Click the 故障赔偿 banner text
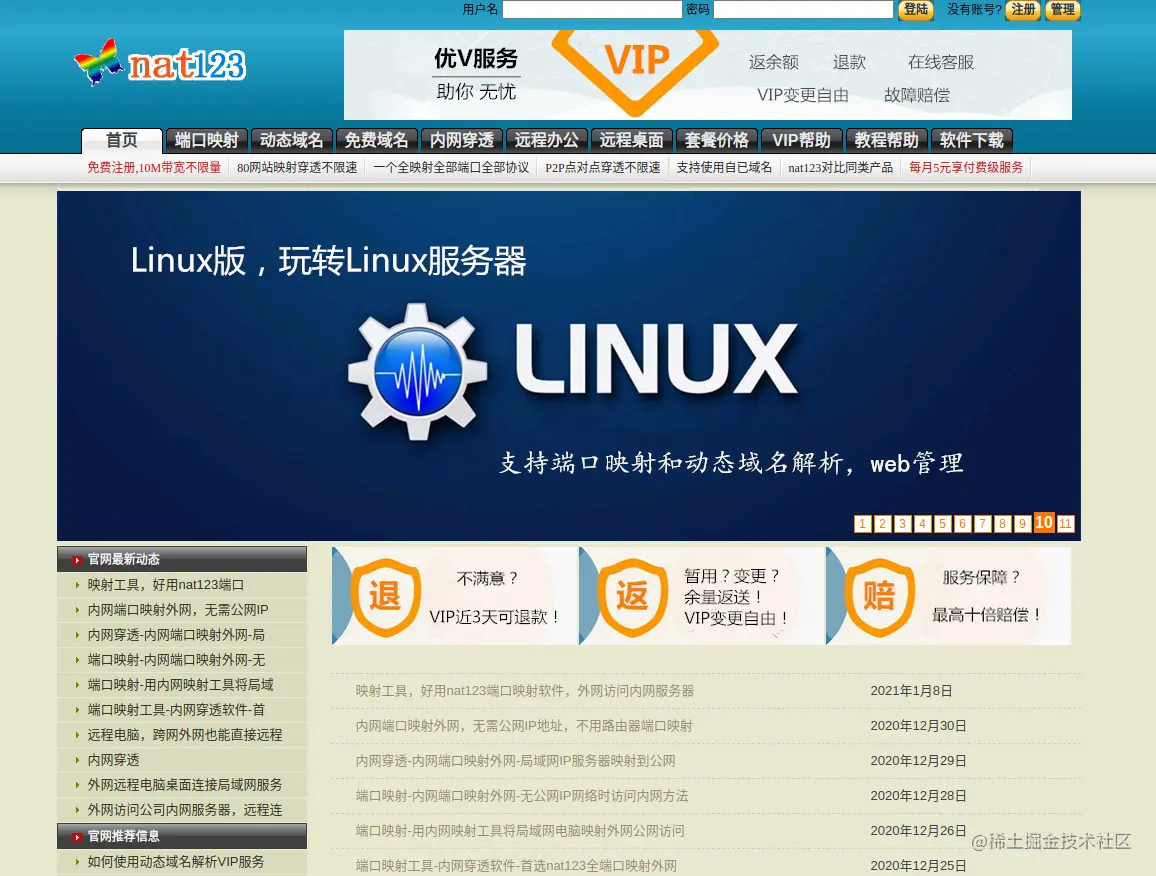Image resolution: width=1156 pixels, height=876 pixels. pos(916,95)
